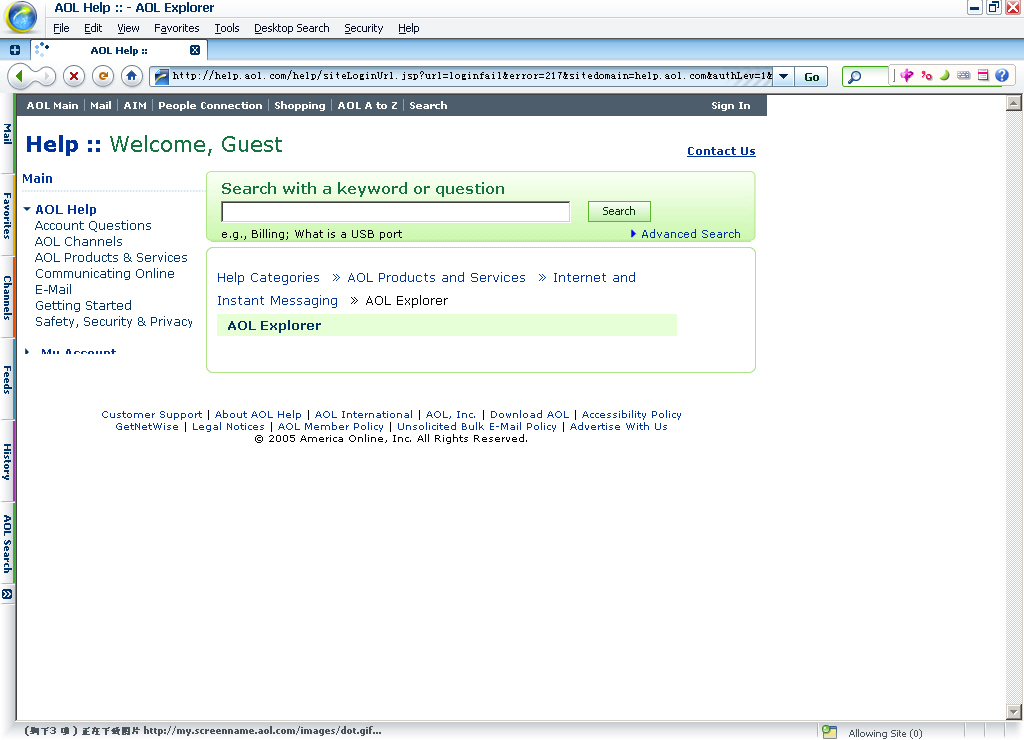Screen dimensions: 1024x740
Task: Click AOL Main in the navigation bar
Action: point(52,106)
